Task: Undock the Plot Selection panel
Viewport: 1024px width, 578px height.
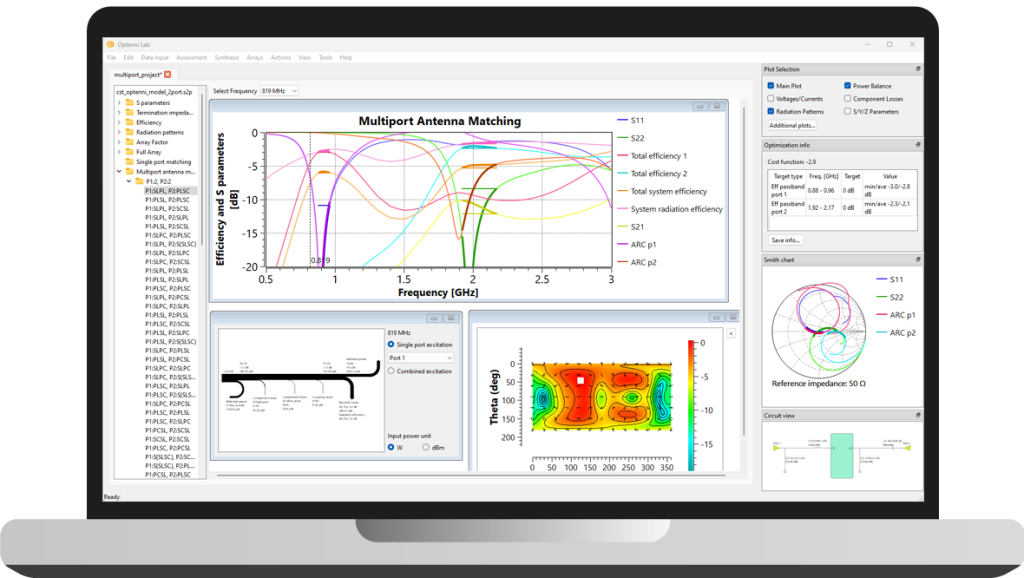Action: click(918, 69)
